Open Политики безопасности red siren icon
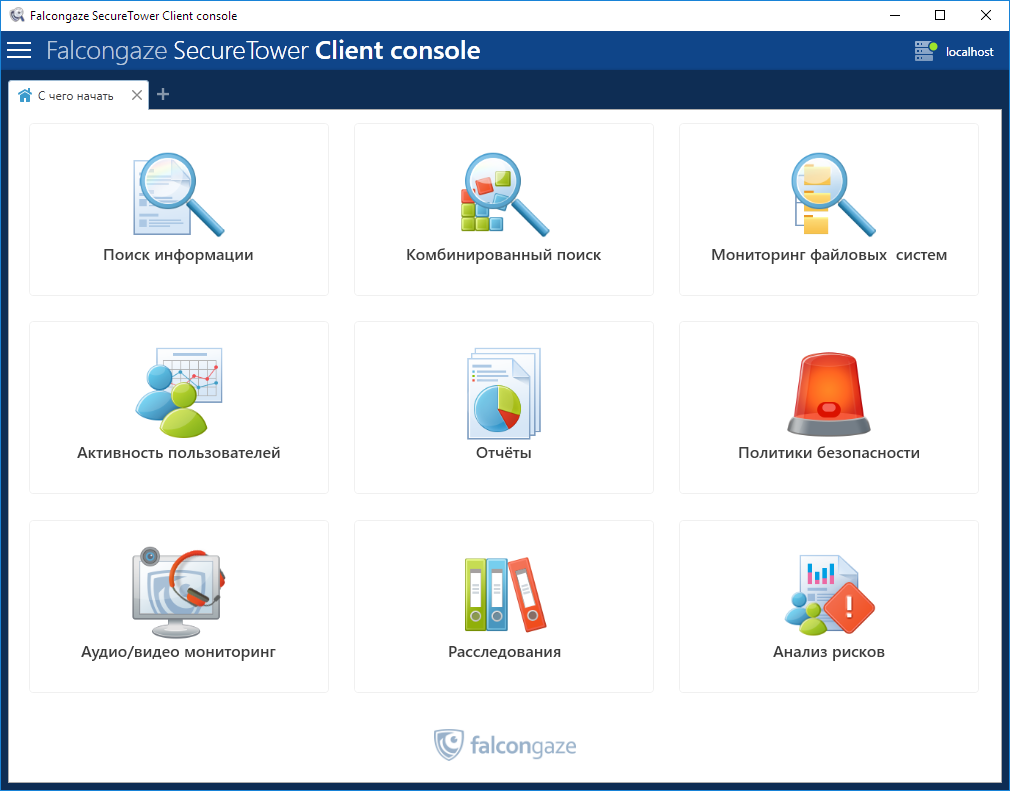Viewport: 1010px width, 791px height. point(829,394)
